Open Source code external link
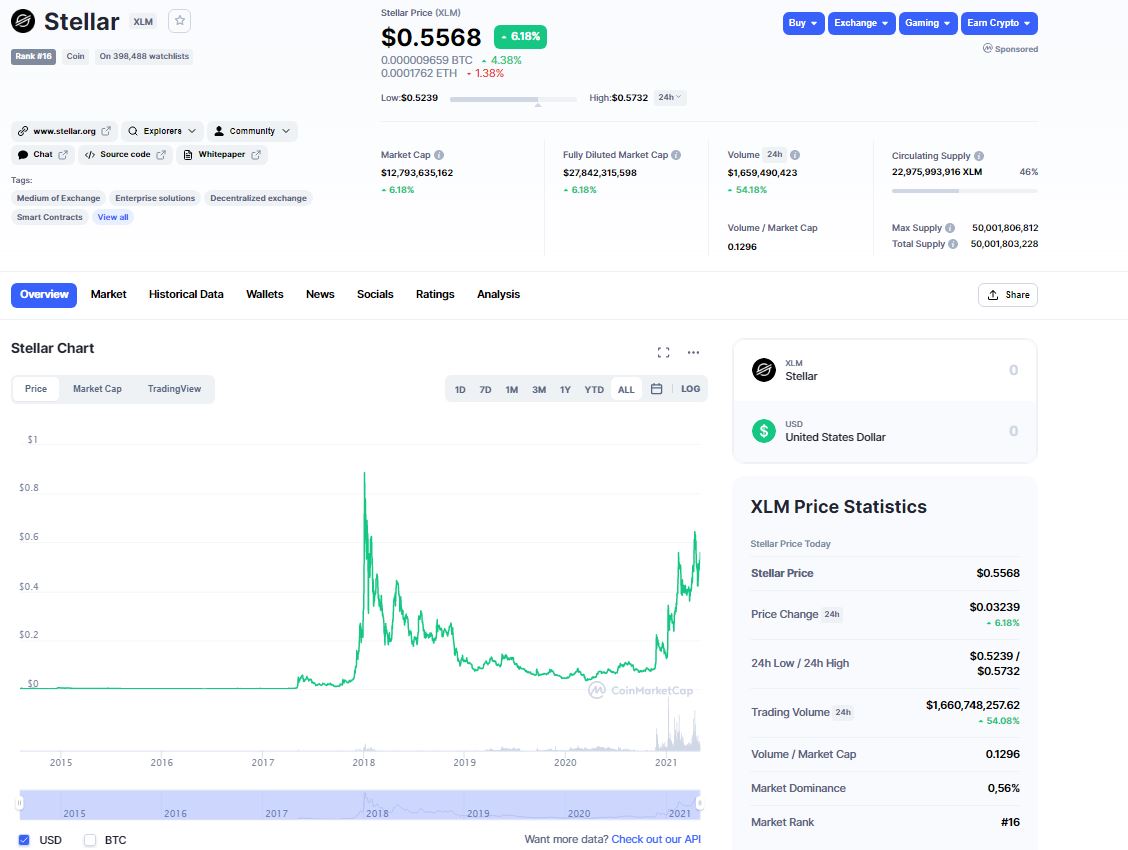 coord(125,155)
